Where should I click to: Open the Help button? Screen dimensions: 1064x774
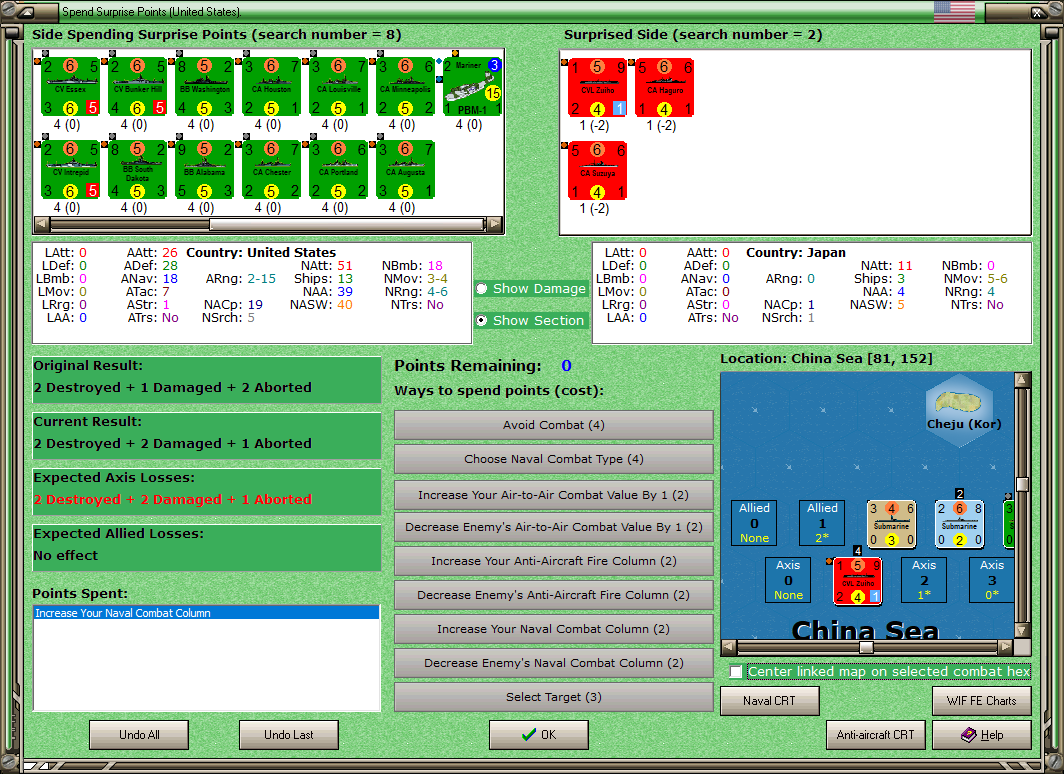982,735
